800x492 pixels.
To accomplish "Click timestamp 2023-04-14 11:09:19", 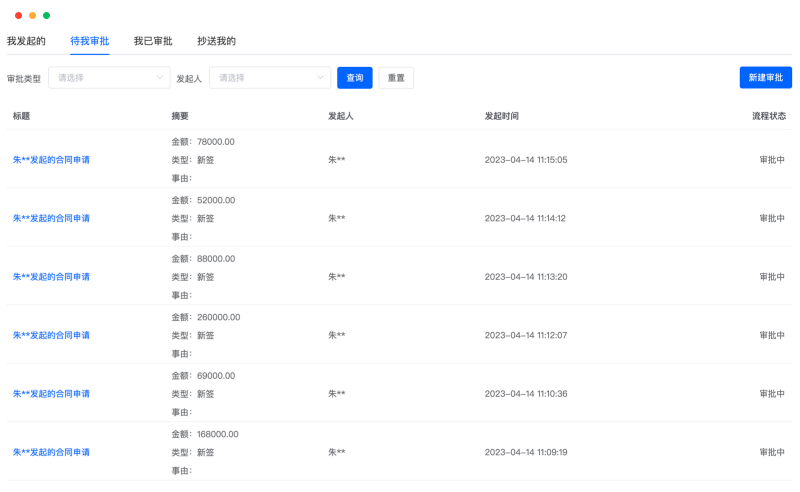I will pos(526,452).
